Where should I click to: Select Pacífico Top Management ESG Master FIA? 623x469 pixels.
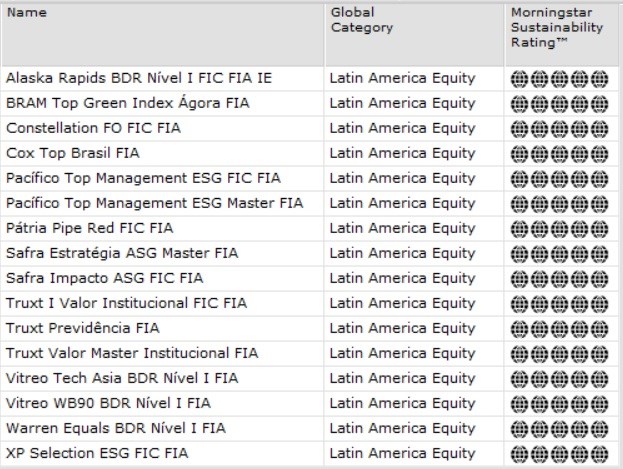click(x=154, y=203)
